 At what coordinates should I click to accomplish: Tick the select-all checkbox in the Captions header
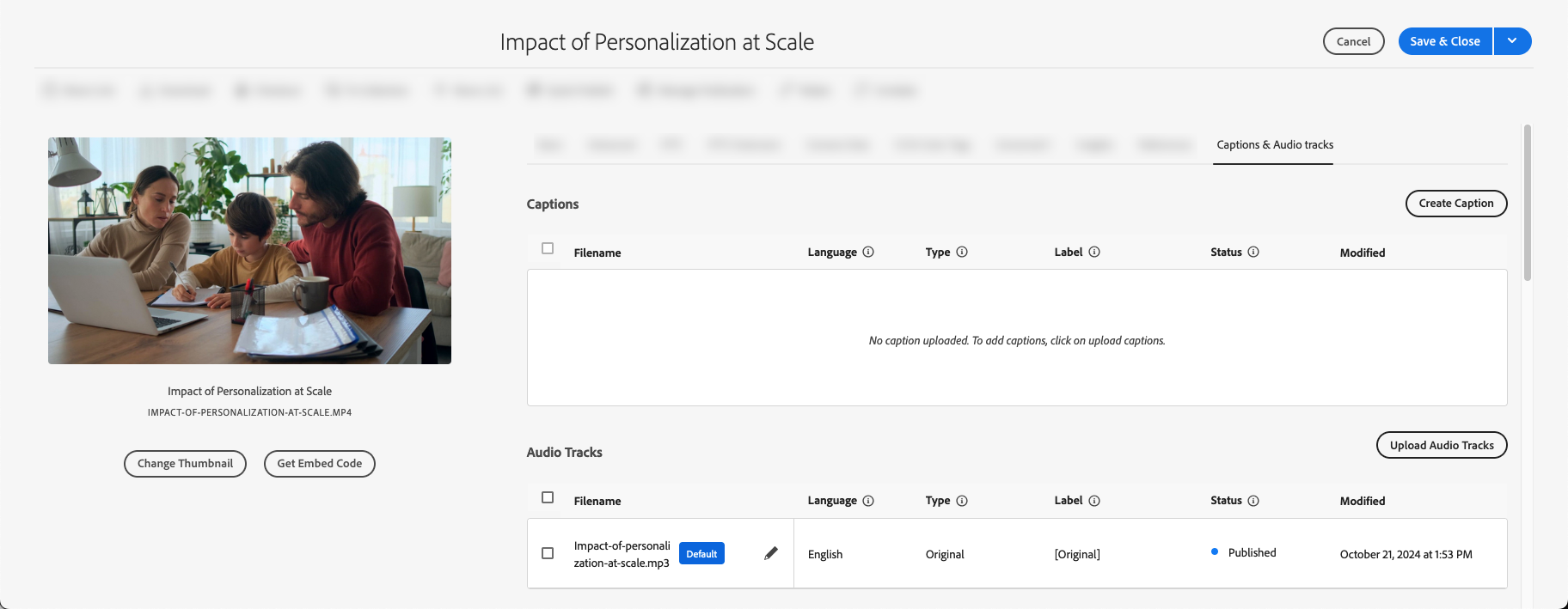click(548, 248)
